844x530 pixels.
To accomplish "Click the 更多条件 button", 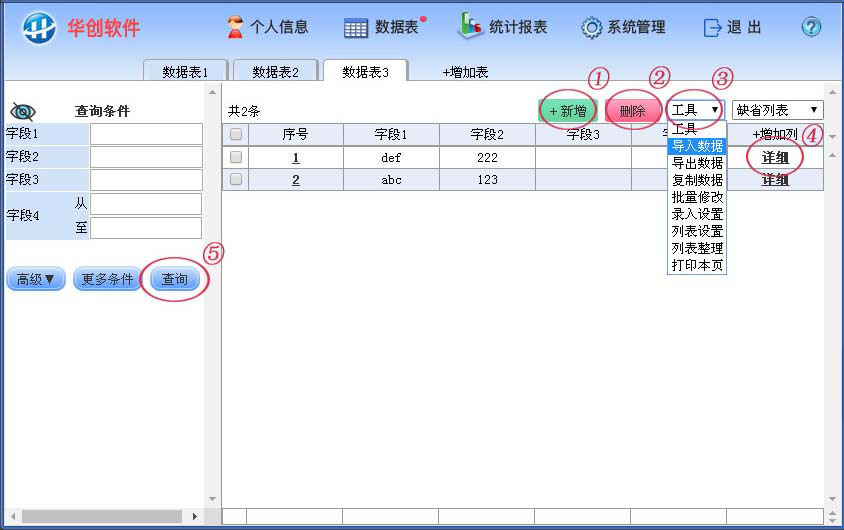I will pos(107,279).
